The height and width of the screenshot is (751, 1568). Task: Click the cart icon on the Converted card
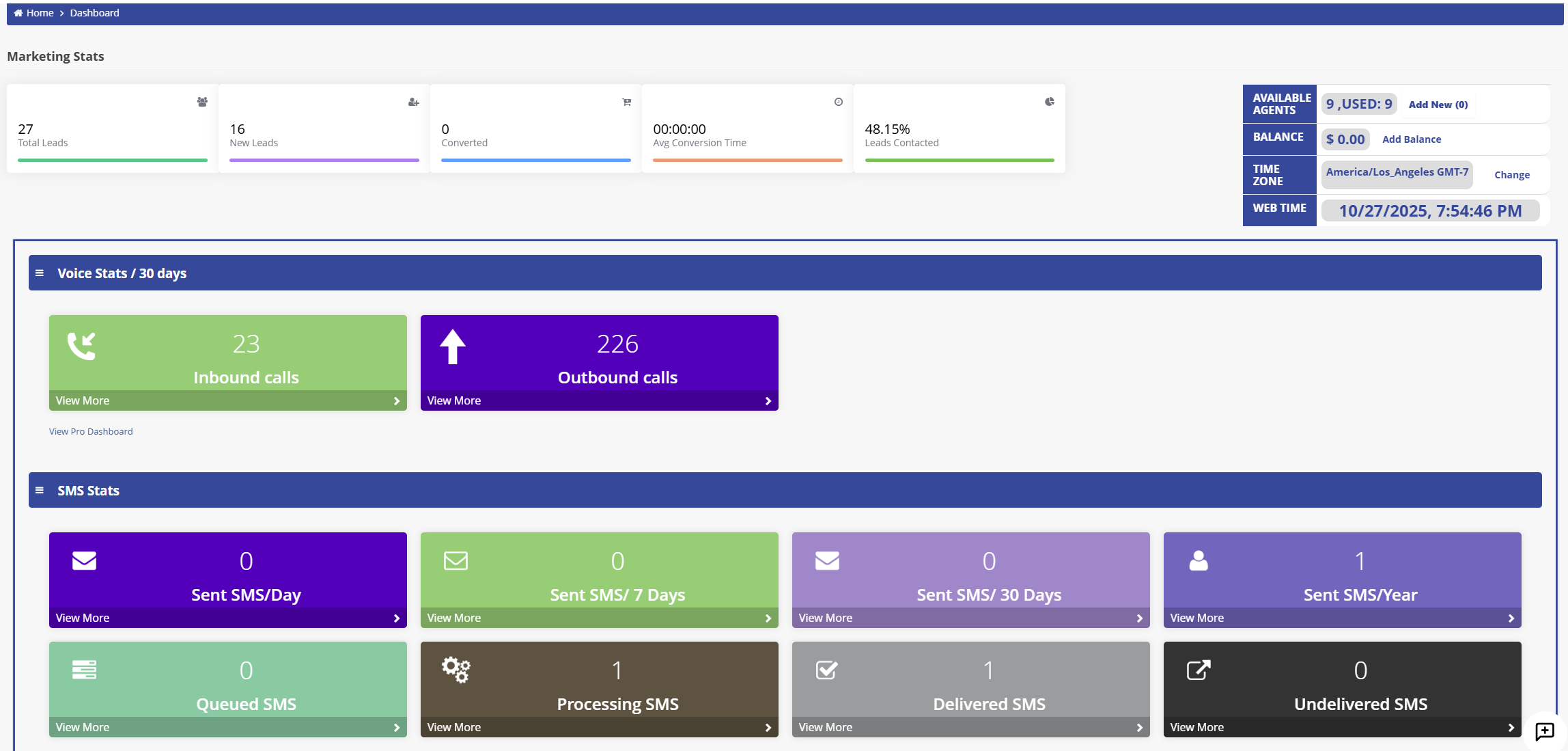[x=626, y=102]
